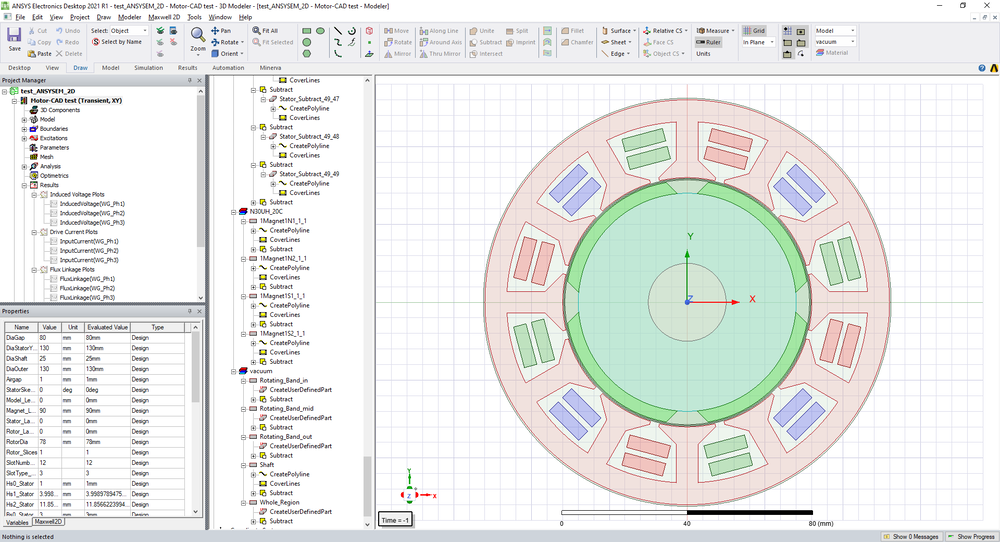Click the Zoom magnifier icon

[x=198, y=34]
